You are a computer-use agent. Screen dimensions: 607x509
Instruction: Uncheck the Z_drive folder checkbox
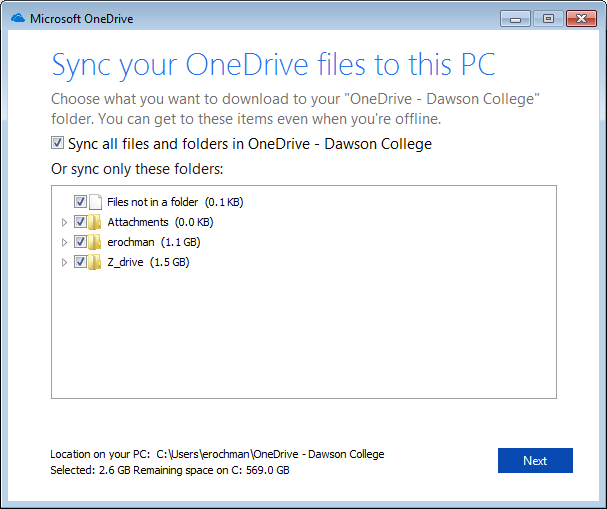coord(80,262)
